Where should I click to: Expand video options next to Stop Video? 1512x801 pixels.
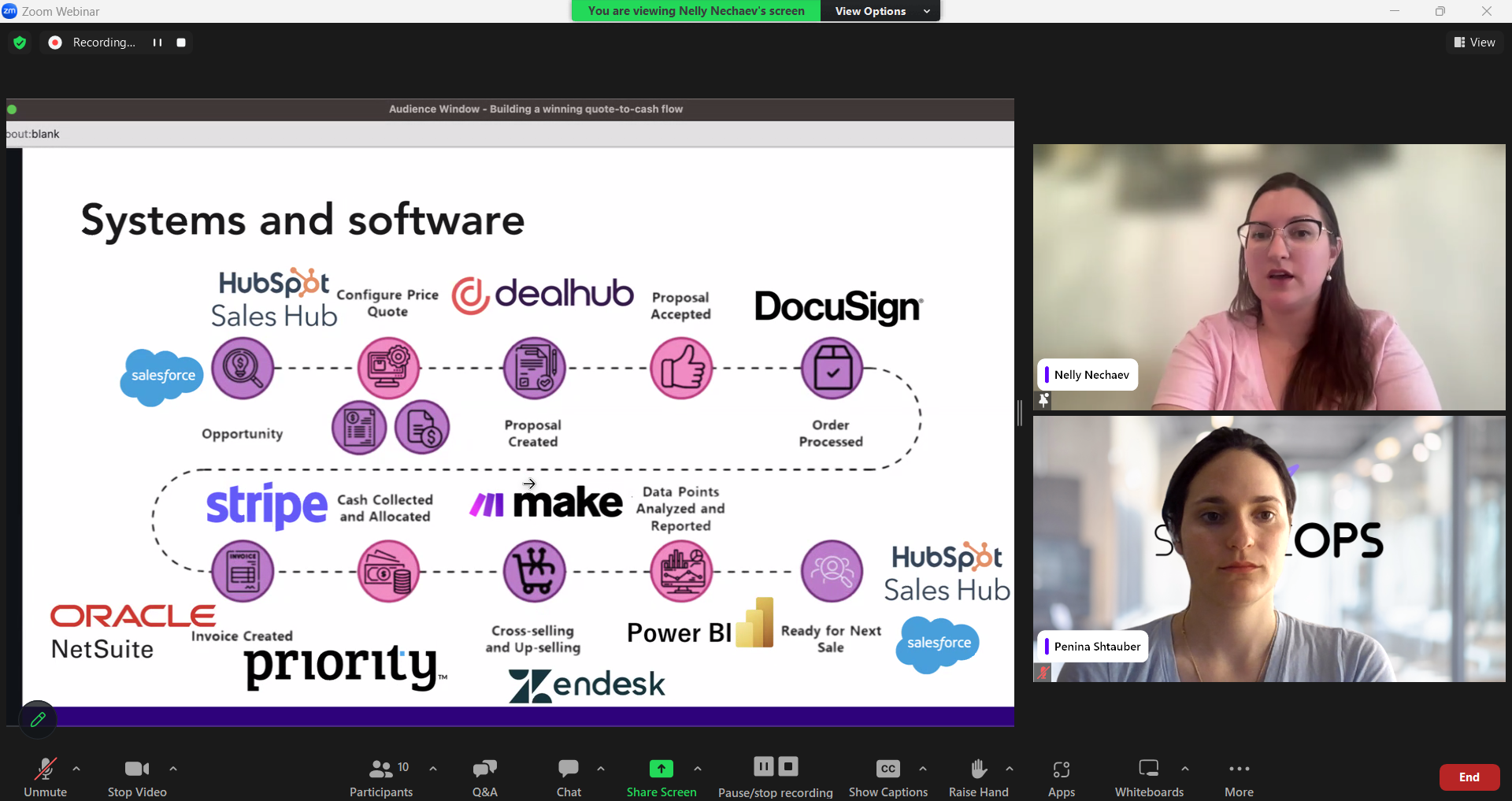(x=173, y=768)
